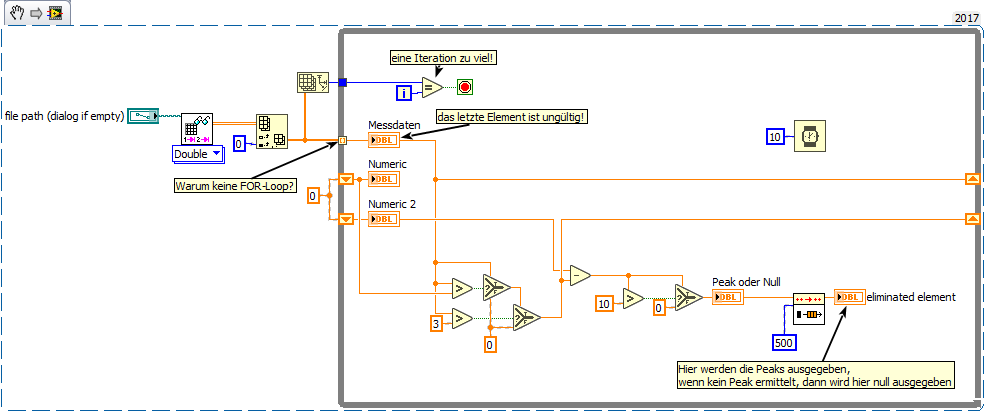This screenshot has width=985, height=412.
Task: Select the Peak oder Null DBL indicator terminal
Action: [x=728, y=298]
